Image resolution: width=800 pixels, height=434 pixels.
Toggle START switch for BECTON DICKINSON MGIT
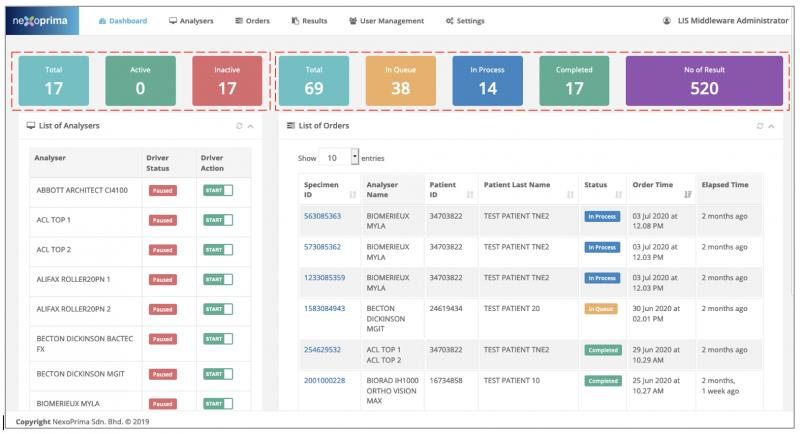218,374
